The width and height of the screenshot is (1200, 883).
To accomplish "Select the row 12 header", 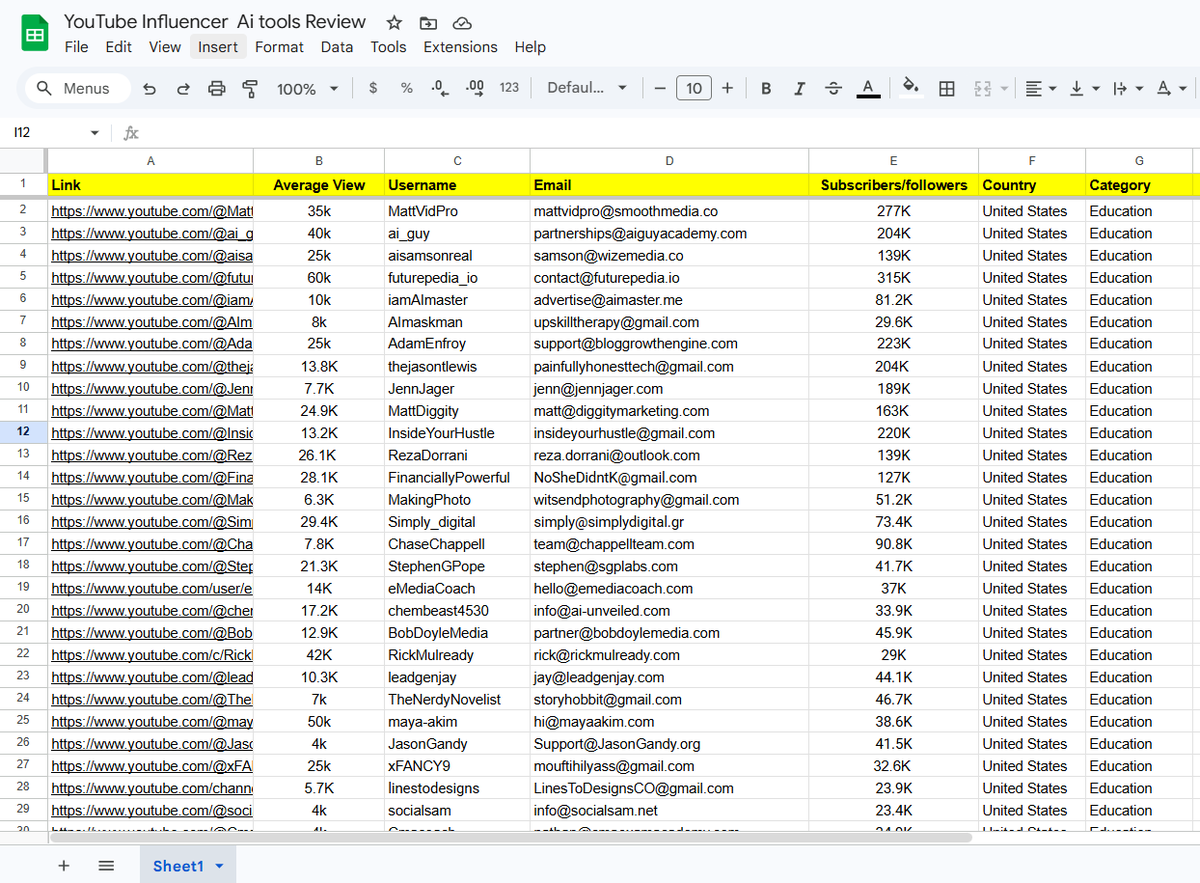I will point(23,433).
